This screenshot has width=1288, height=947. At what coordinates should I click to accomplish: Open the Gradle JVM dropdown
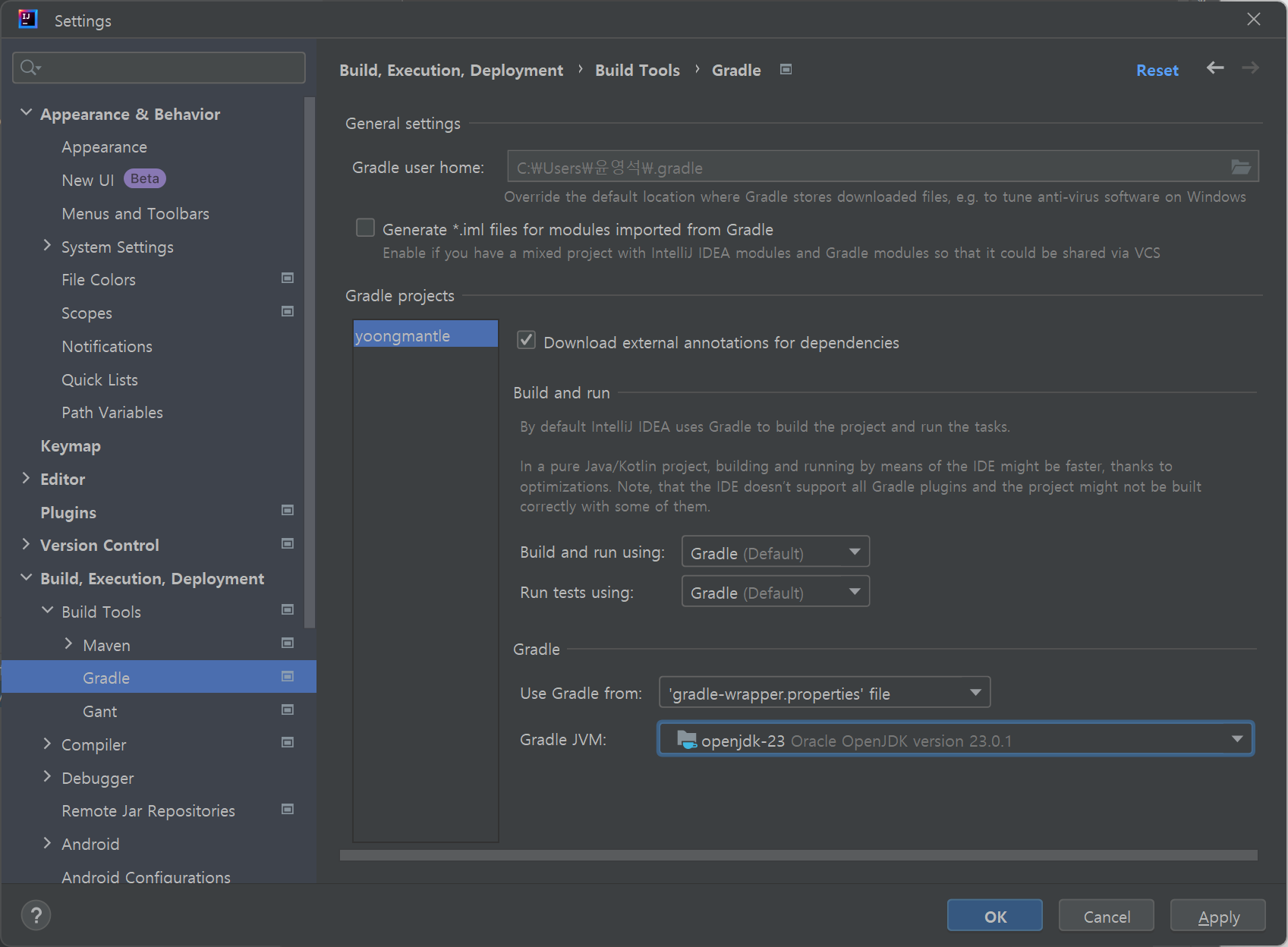[x=956, y=739]
